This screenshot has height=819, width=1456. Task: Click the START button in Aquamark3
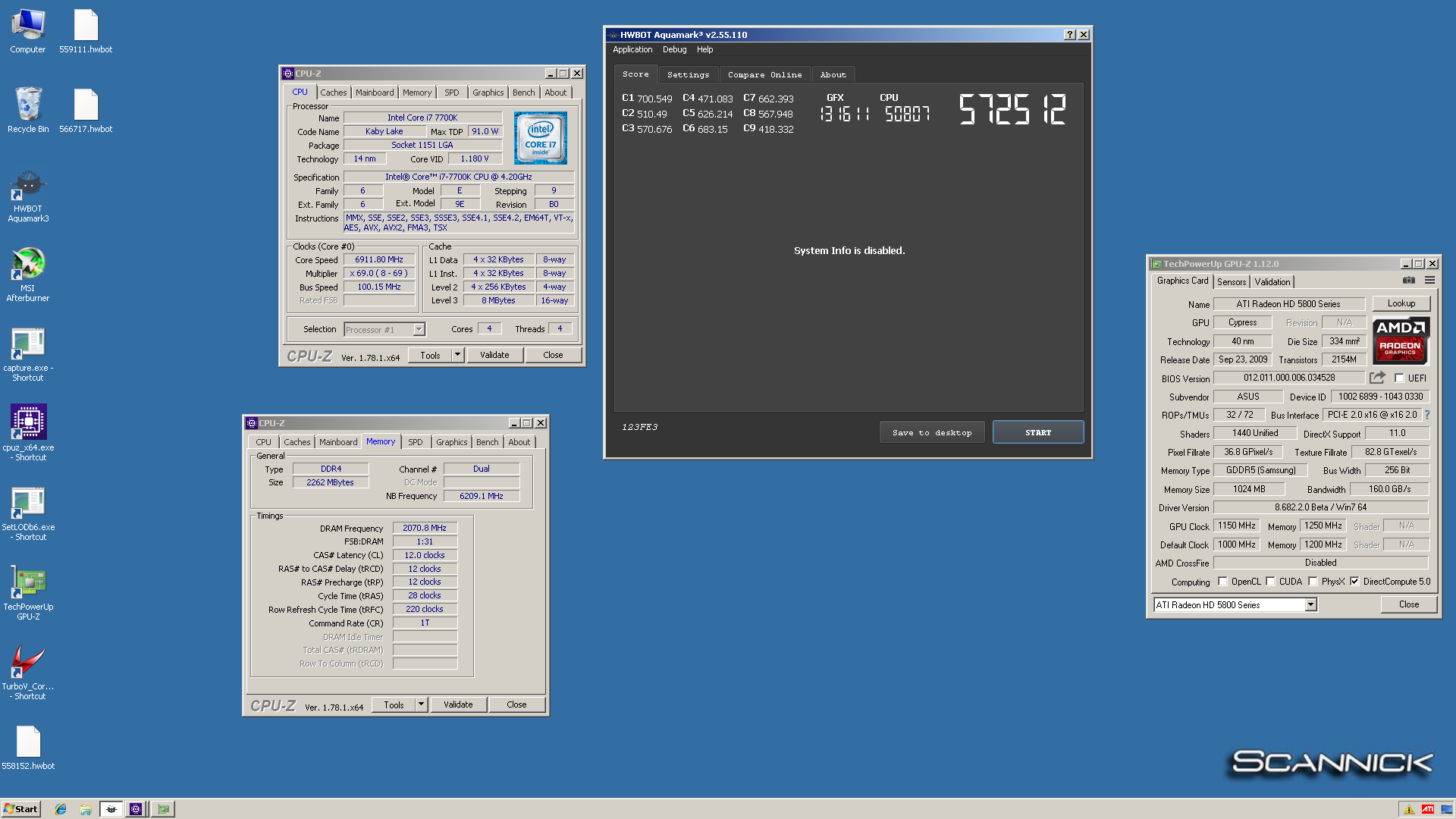[x=1038, y=432]
